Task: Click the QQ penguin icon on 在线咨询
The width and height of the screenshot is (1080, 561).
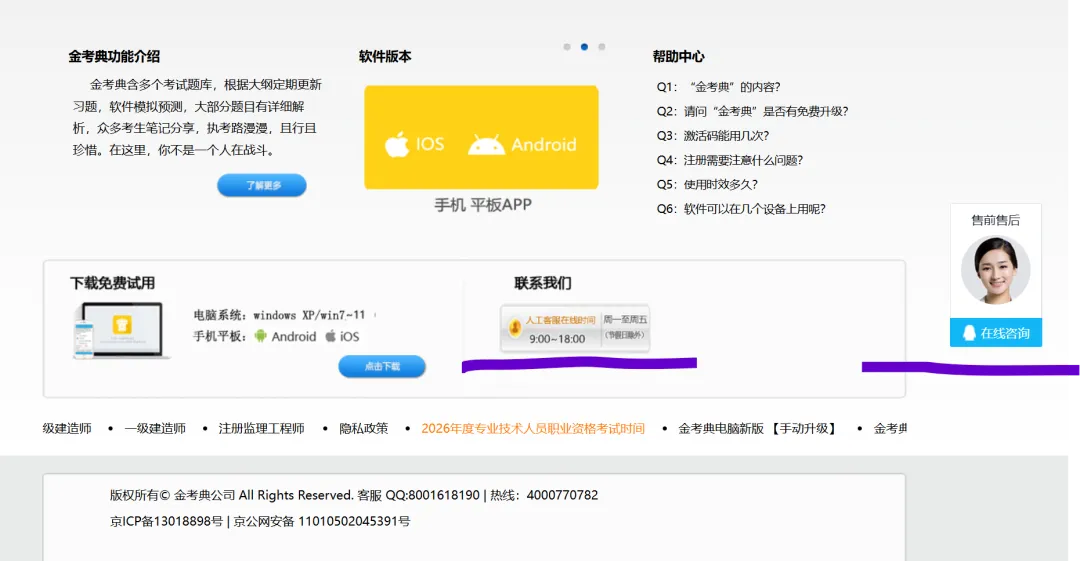Action: coord(968,333)
